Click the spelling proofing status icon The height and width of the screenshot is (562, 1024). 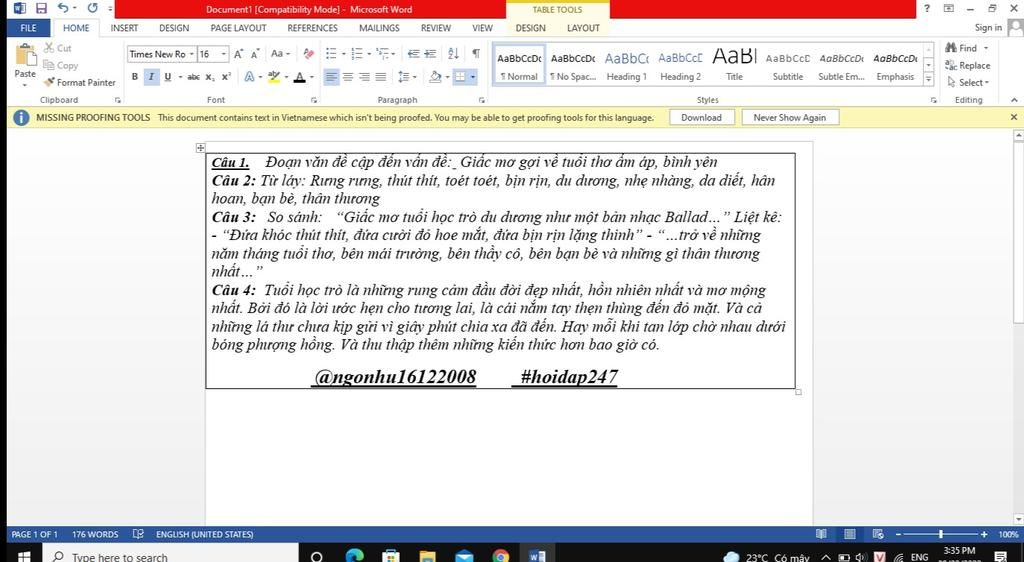pos(138,534)
